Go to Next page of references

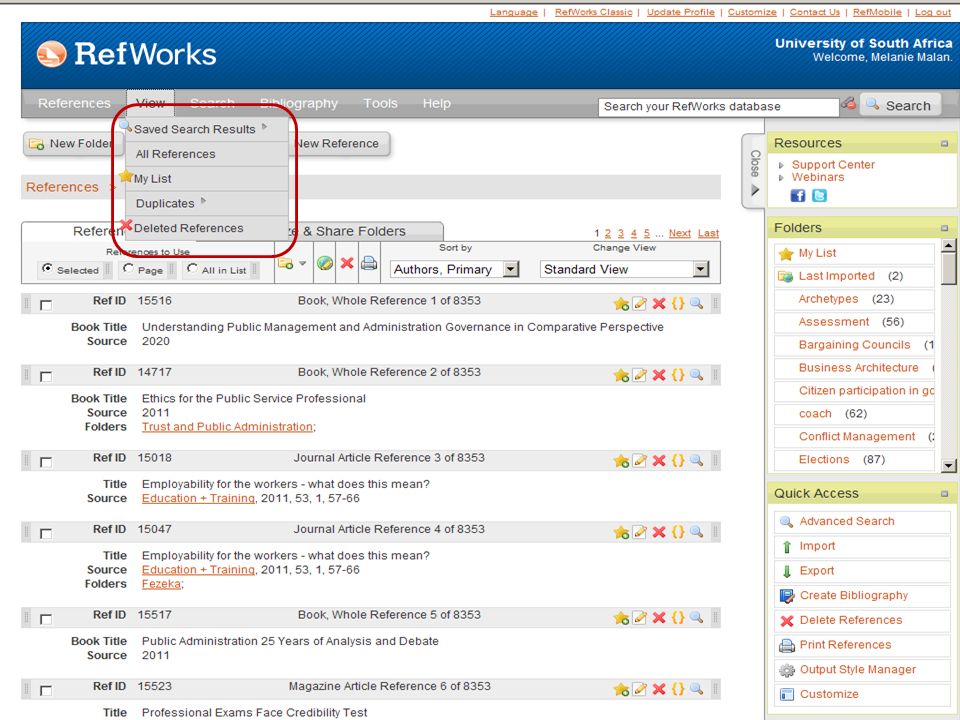tap(680, 233)
